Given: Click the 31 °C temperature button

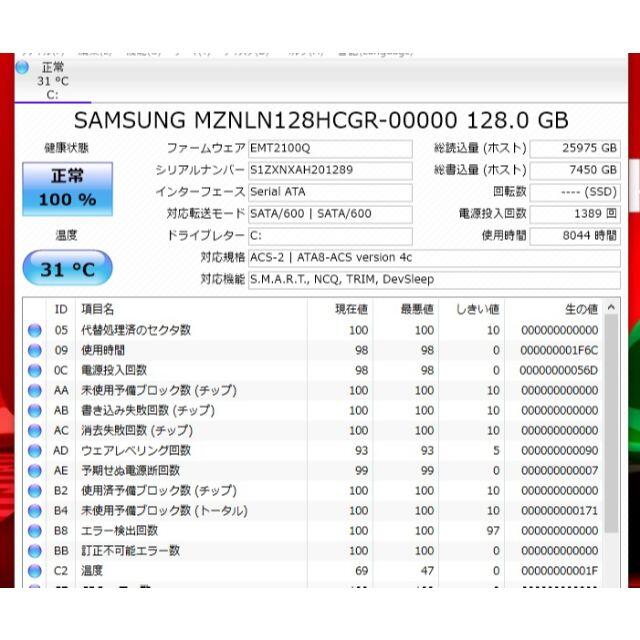Looking at the screenshot, I should pyautogui.click(x=67, y=268).
